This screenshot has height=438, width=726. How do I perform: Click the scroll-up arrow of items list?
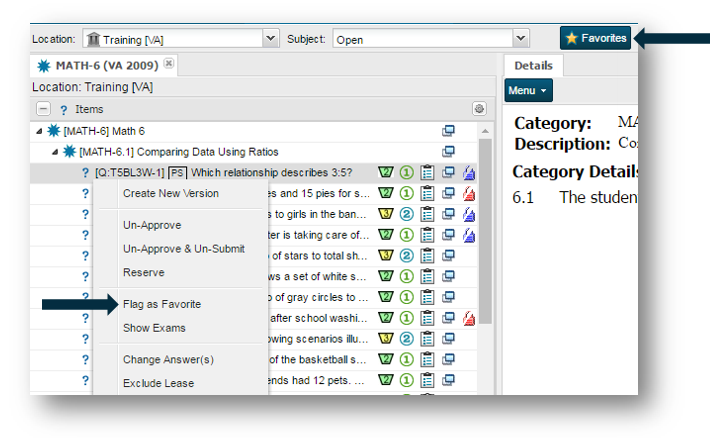(485, 131)
